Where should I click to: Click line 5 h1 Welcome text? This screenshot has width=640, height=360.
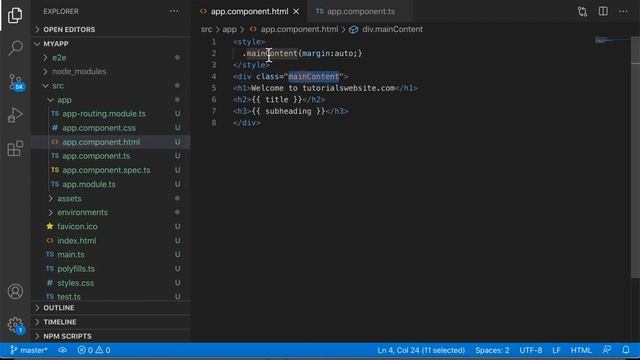(325, 88)
